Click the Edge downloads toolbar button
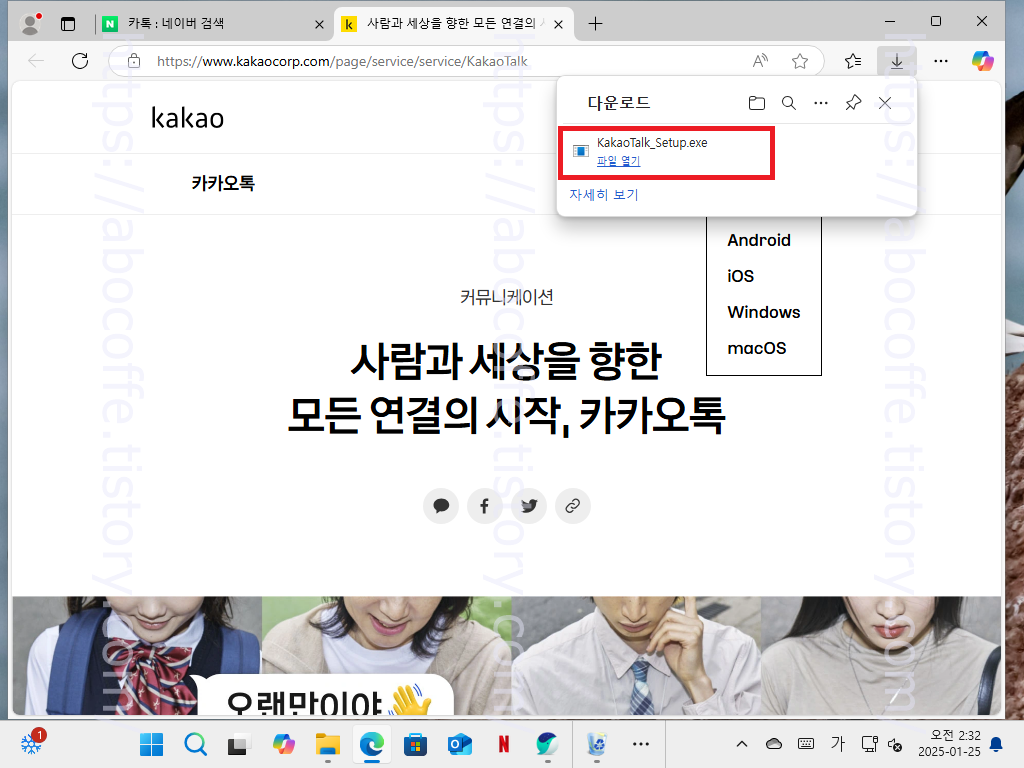 897,61
